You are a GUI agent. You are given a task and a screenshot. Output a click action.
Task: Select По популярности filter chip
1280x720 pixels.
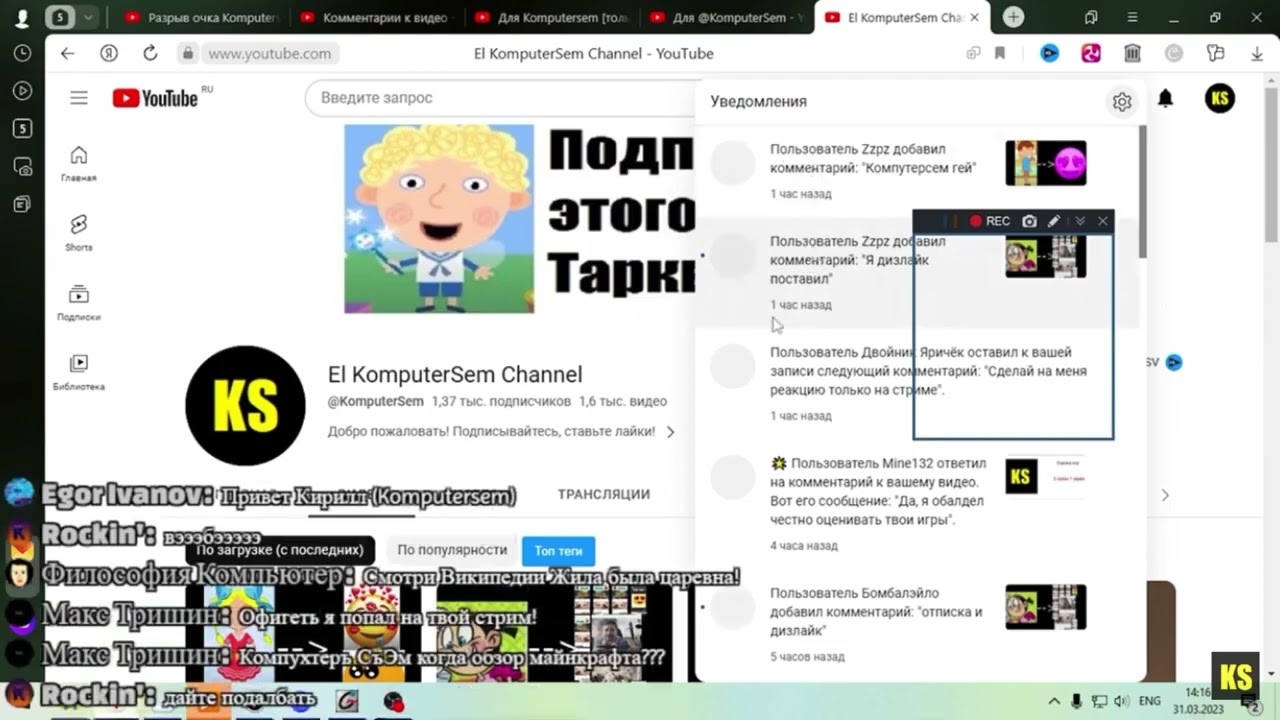coord(452,550)
